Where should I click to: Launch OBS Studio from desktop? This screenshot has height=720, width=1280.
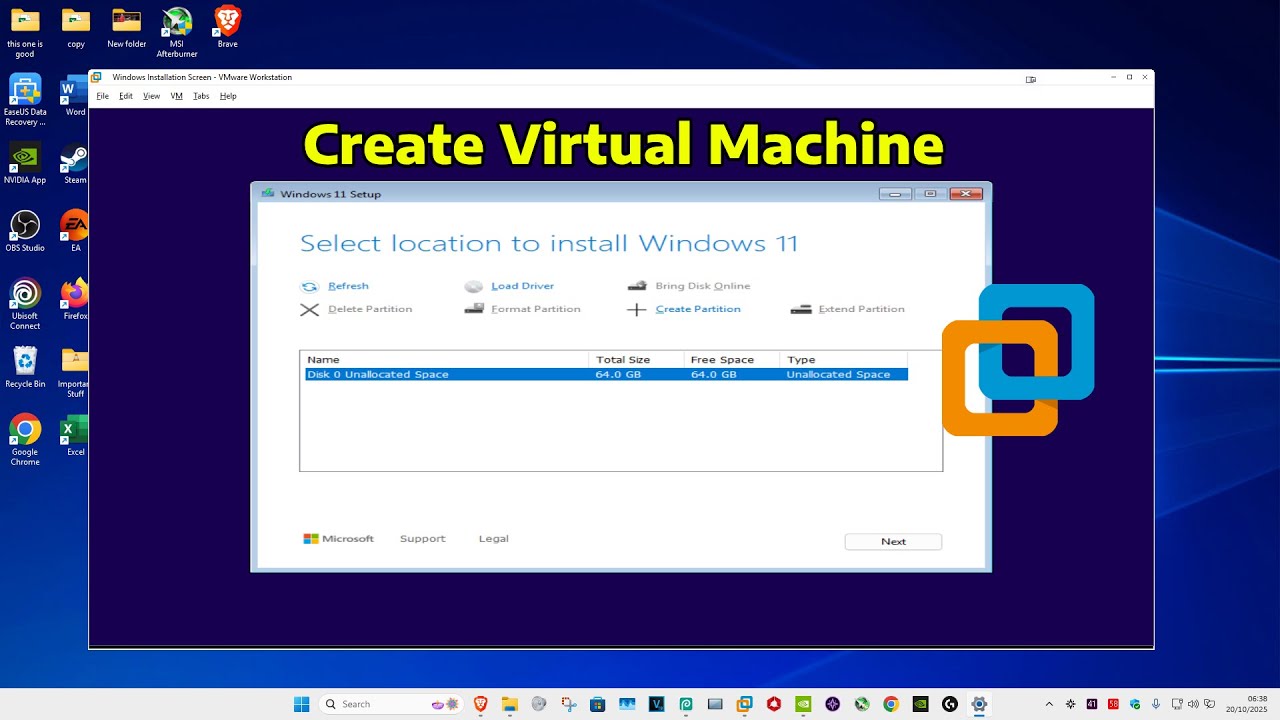pos(25,231)
